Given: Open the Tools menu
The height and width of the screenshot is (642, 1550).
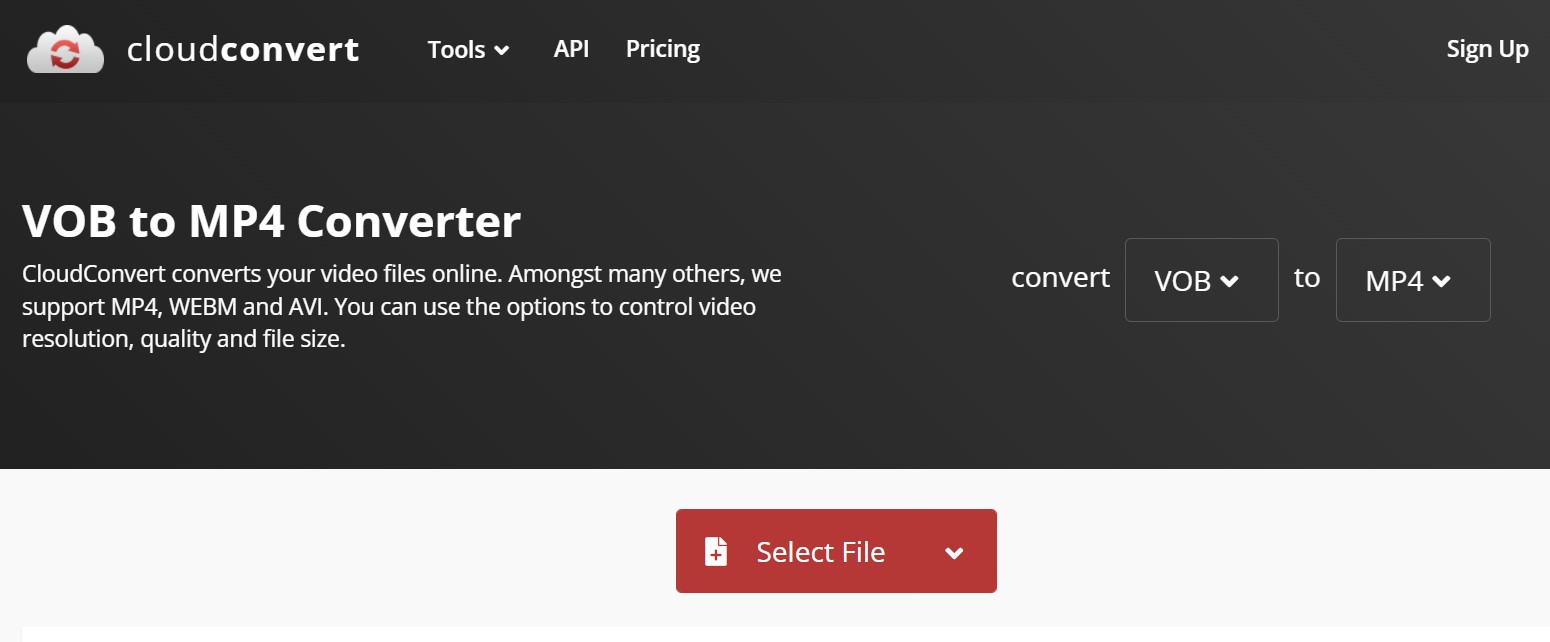Looking at the screenshot, I should tap(468, 49).
